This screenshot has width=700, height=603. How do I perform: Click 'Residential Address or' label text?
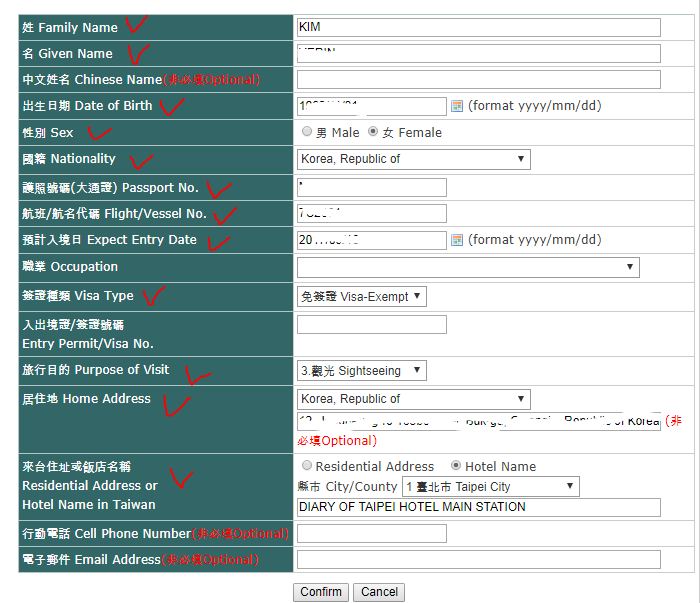tap(90, 485)
